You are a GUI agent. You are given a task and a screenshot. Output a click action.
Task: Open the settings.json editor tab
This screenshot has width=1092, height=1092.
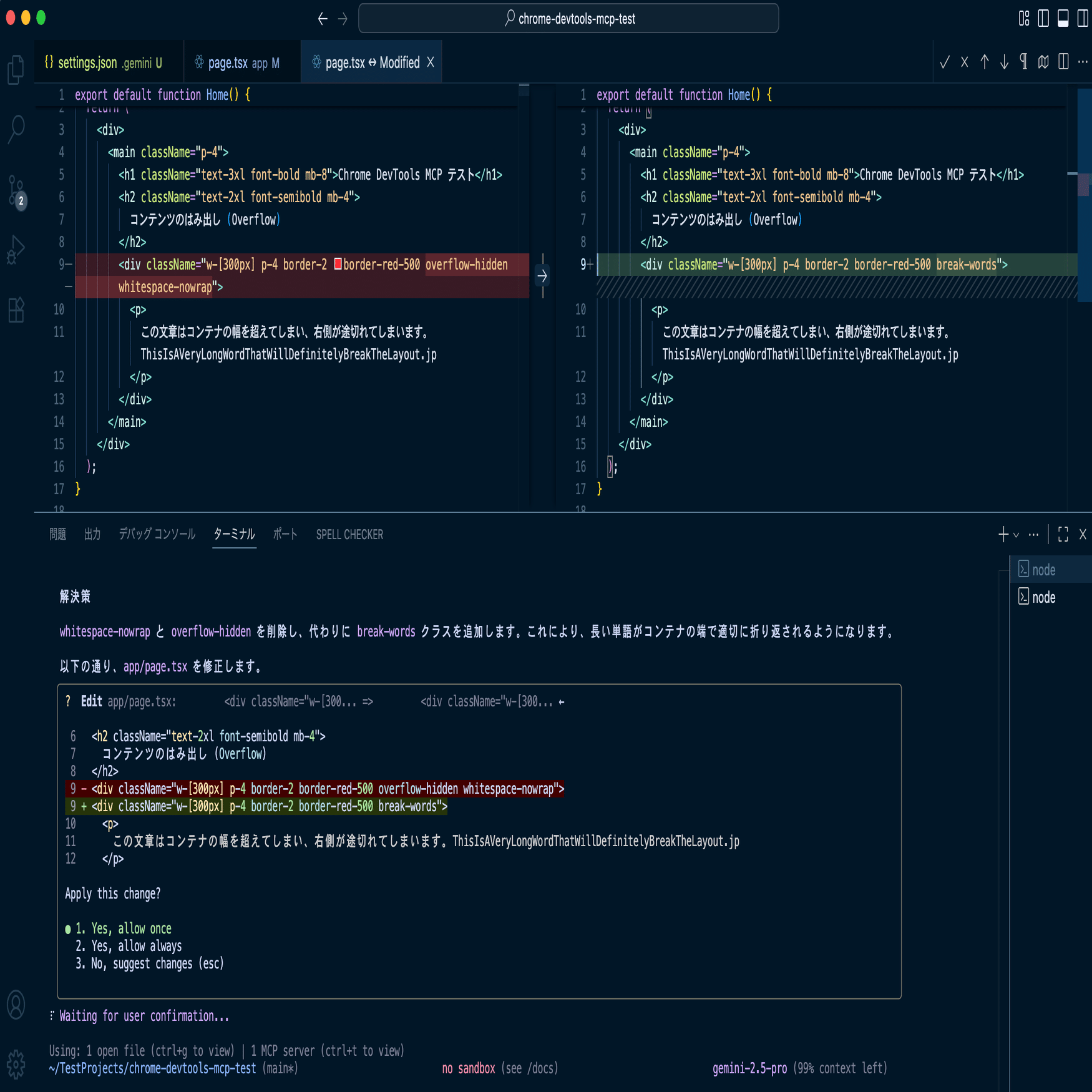click(x=103, y=62)
